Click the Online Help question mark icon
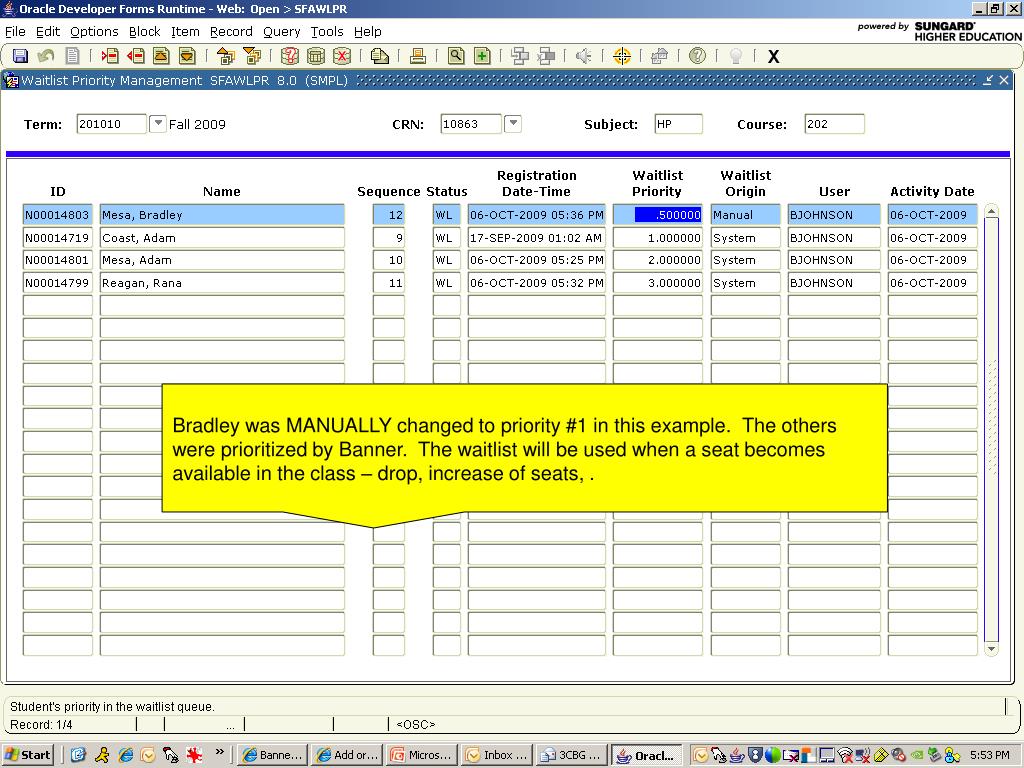This screenshot has height=768, width=1024. 698,56
